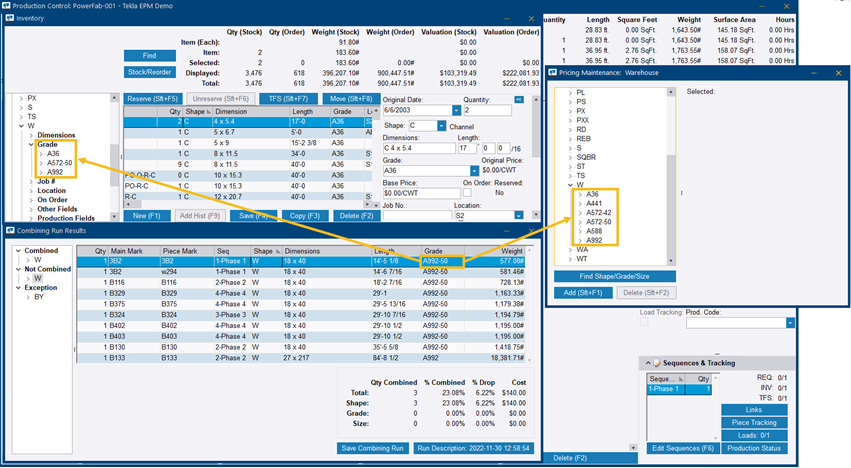Viewport: 851px width, 468px height.
Task: Click the Production Control application icon
Action: 7,5
